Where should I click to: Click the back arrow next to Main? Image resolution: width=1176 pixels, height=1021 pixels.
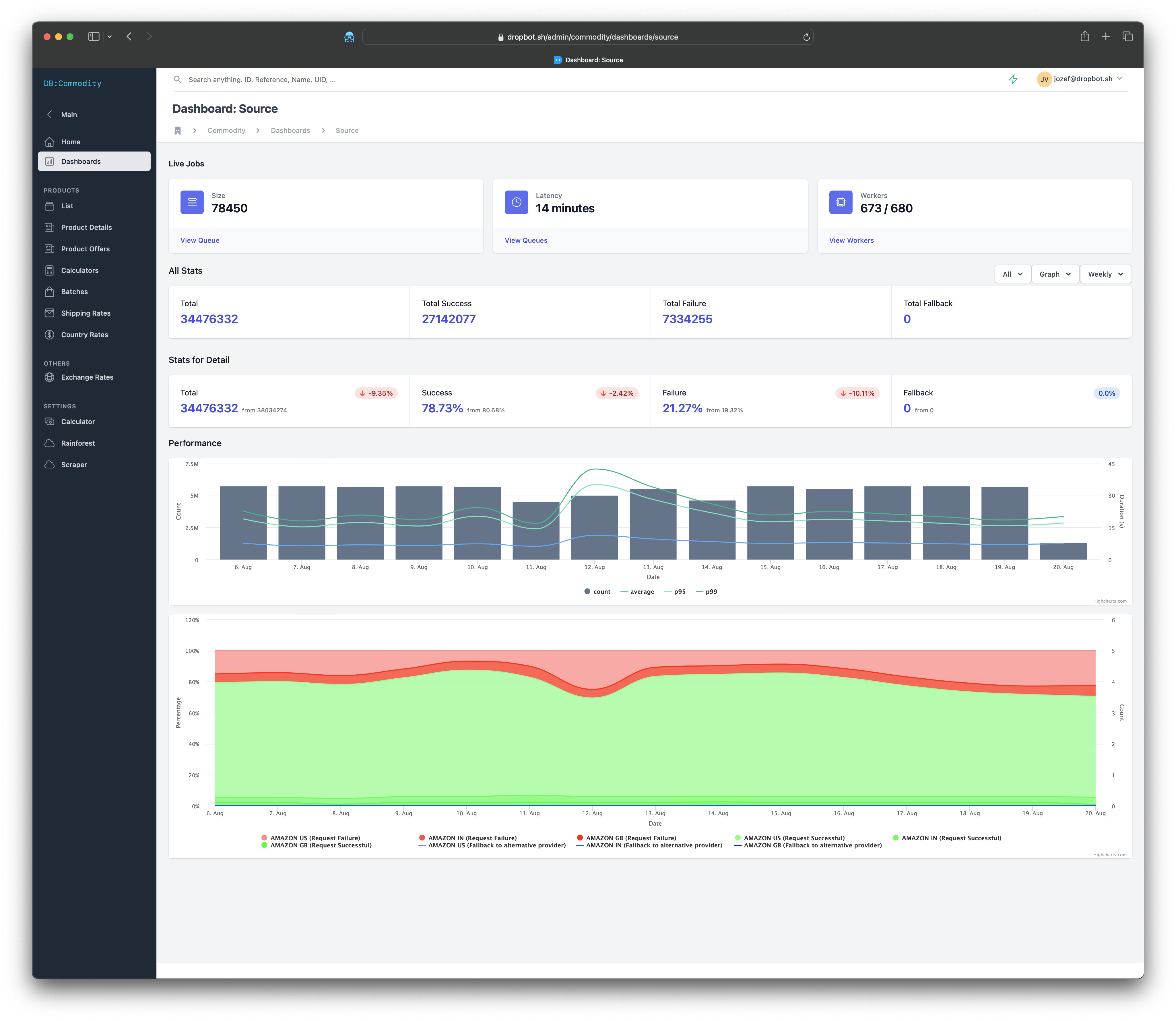[x=50, y=114]
